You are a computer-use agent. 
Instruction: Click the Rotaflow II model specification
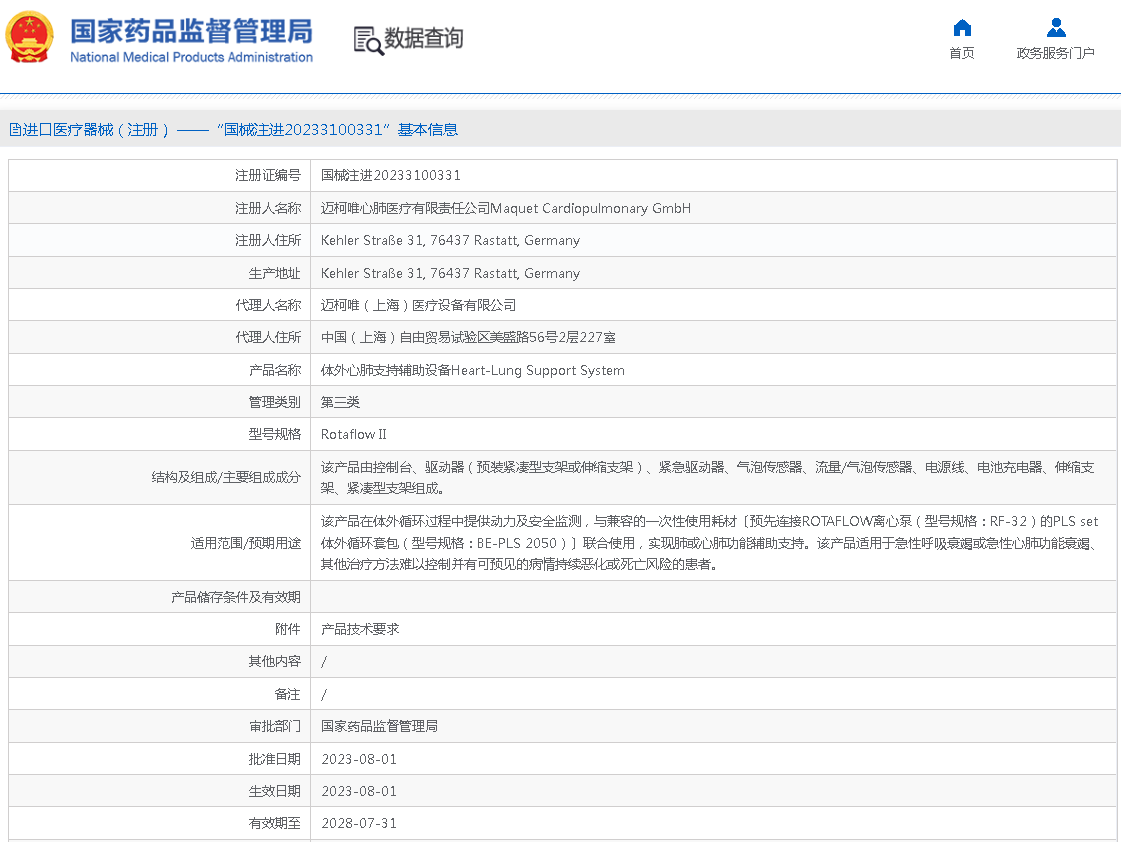coord(353,434)
